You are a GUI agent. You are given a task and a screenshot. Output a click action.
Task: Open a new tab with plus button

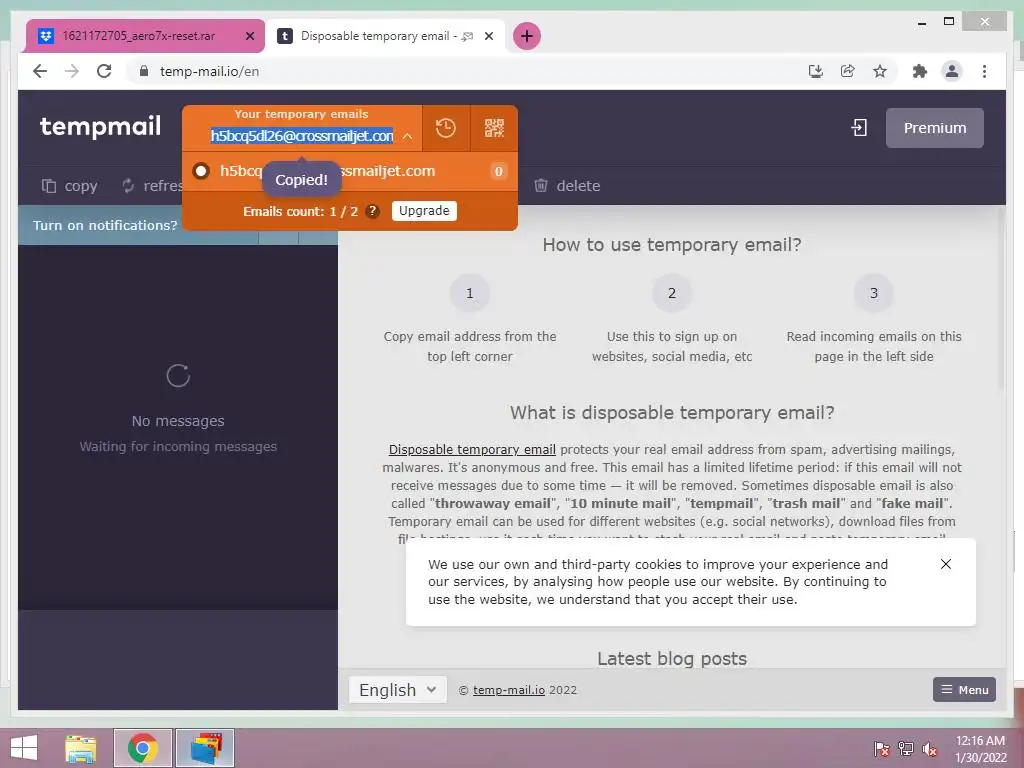pos(527,36)
